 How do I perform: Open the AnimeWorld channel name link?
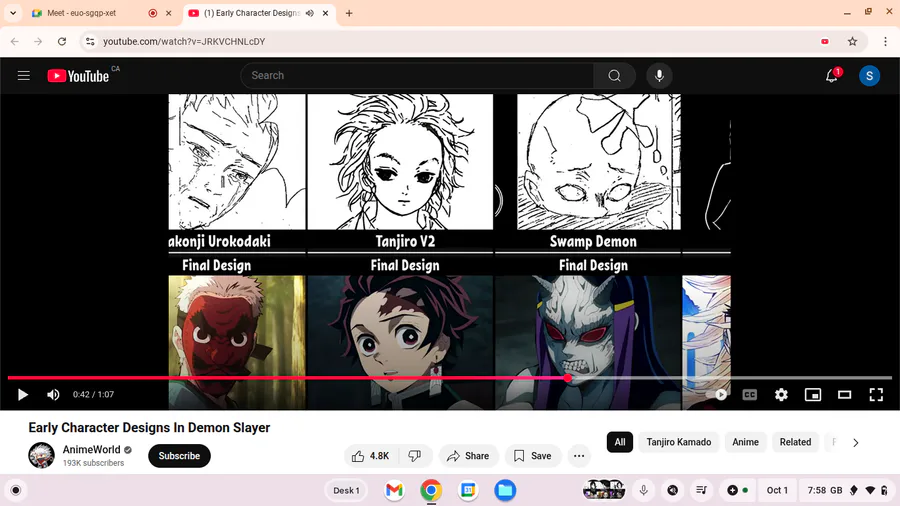[91, 450]
